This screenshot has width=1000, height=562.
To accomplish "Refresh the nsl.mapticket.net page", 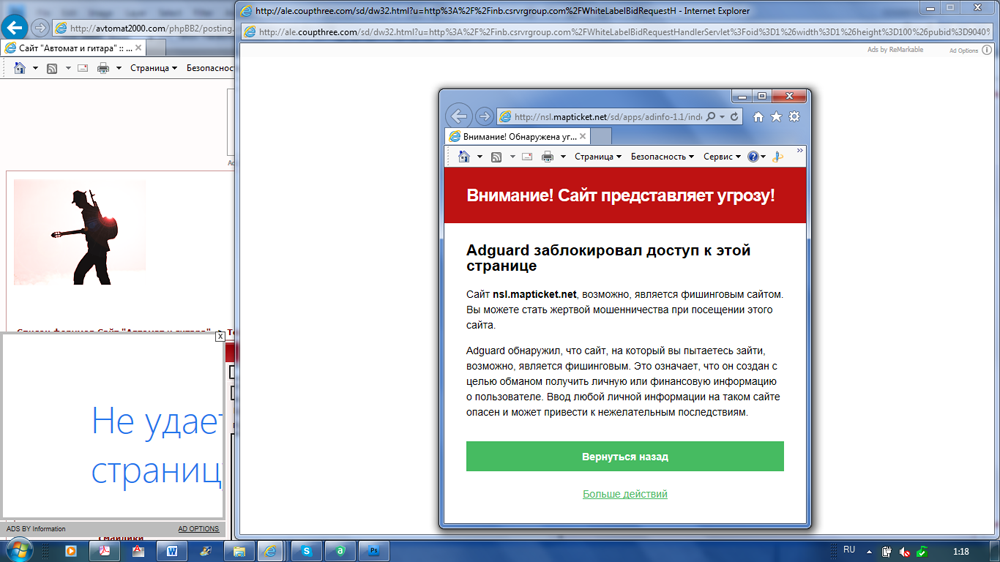I will 734,117.
